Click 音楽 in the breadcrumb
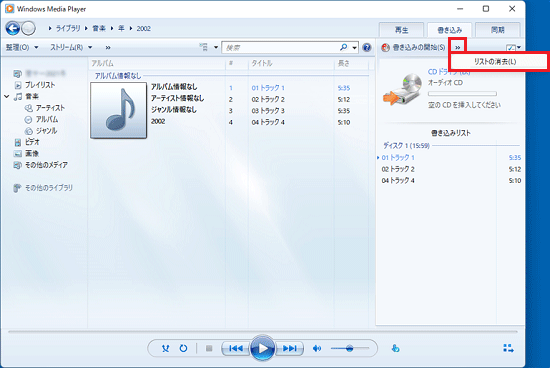Viewport: 550px width, 368px height. 99,28
